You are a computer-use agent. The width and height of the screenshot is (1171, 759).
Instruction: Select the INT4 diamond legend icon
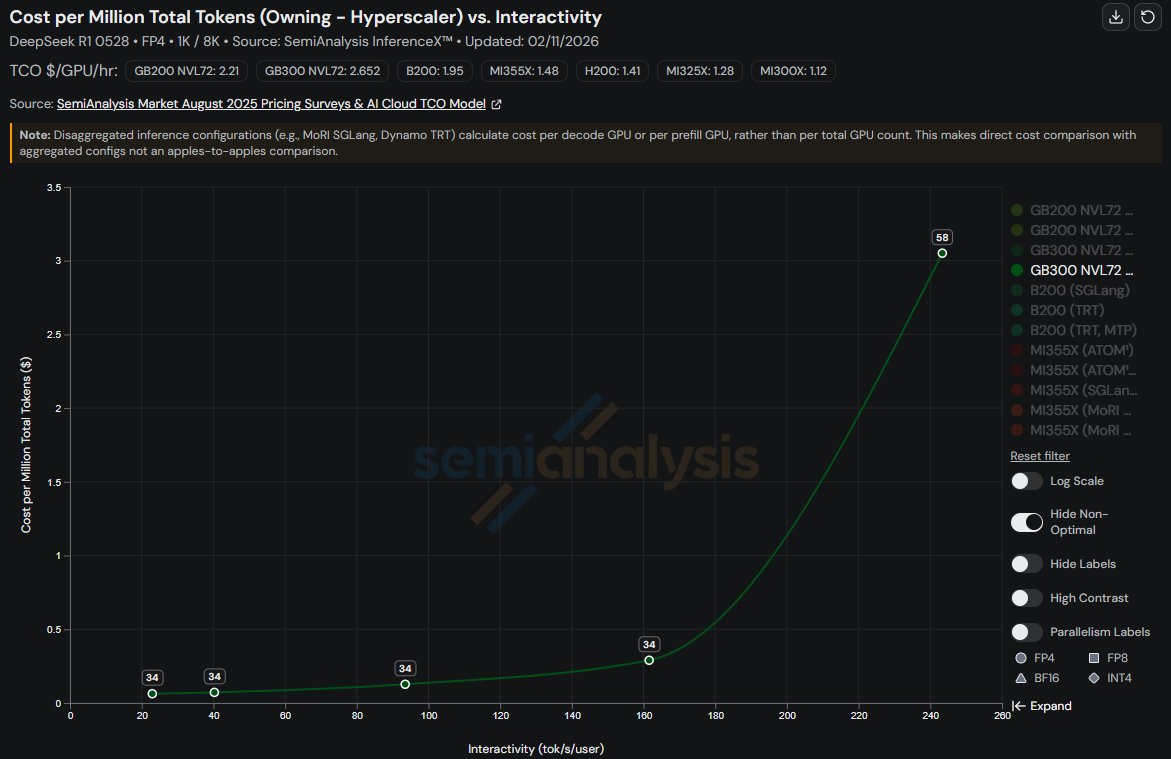[1096, 677]
